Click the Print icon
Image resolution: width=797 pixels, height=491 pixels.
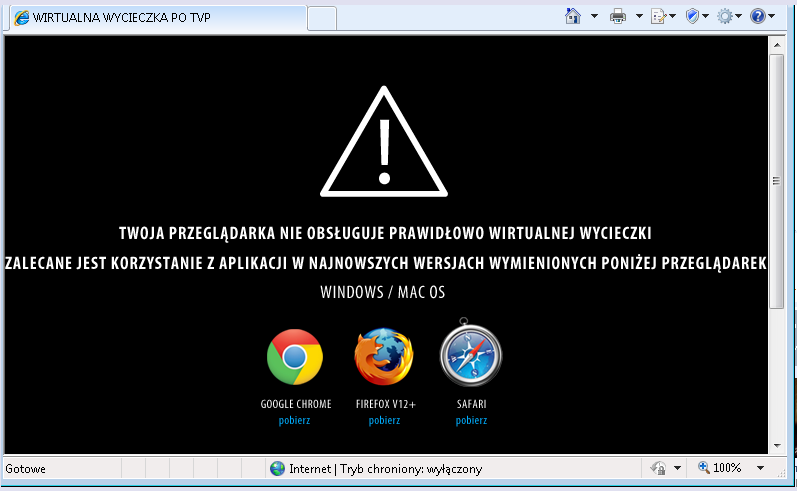[618, 16]
